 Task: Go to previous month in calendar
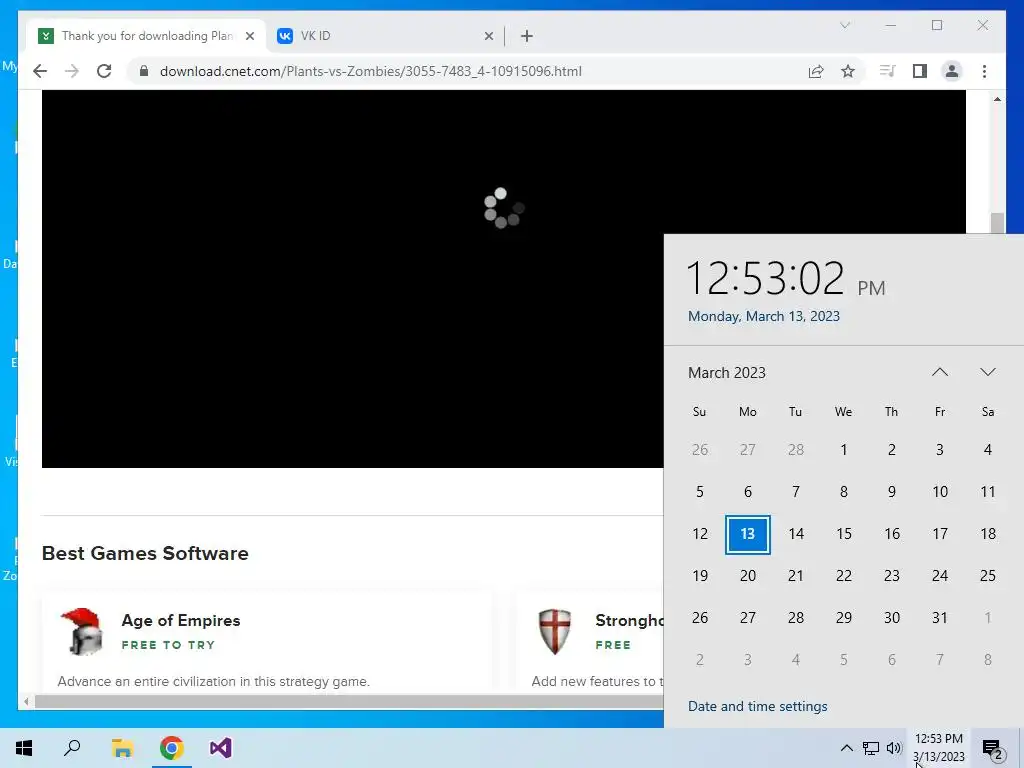click(x=940, y=372)
